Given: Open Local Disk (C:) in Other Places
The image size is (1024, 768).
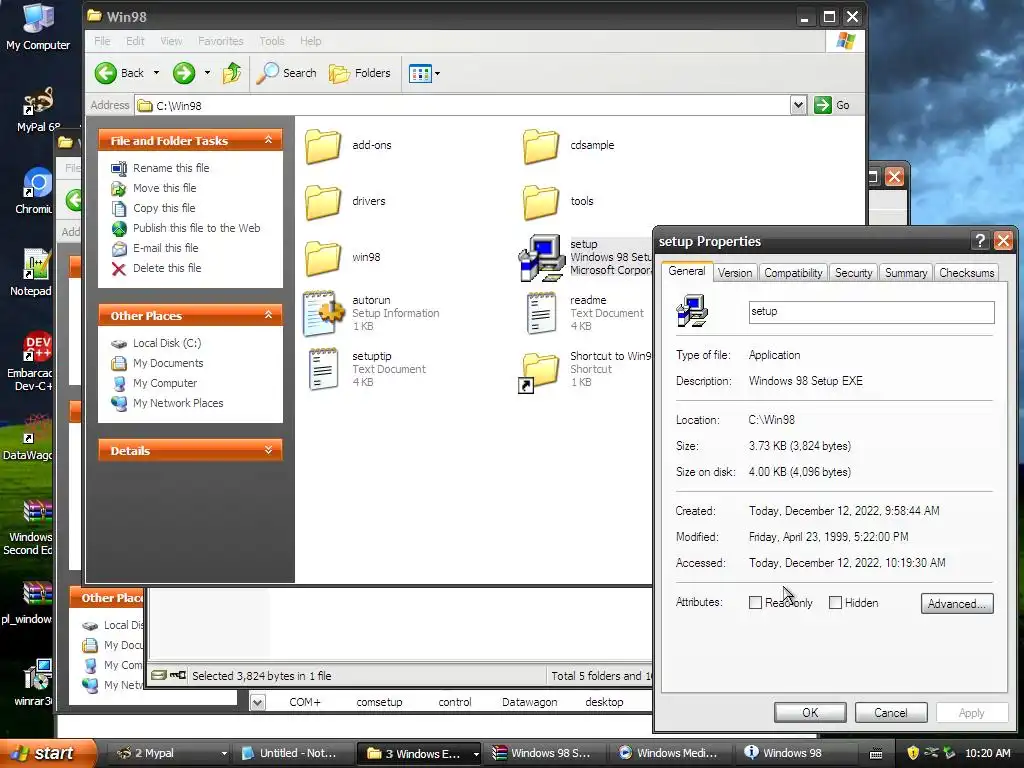Looking at the screenshot, I should point(167,343).
